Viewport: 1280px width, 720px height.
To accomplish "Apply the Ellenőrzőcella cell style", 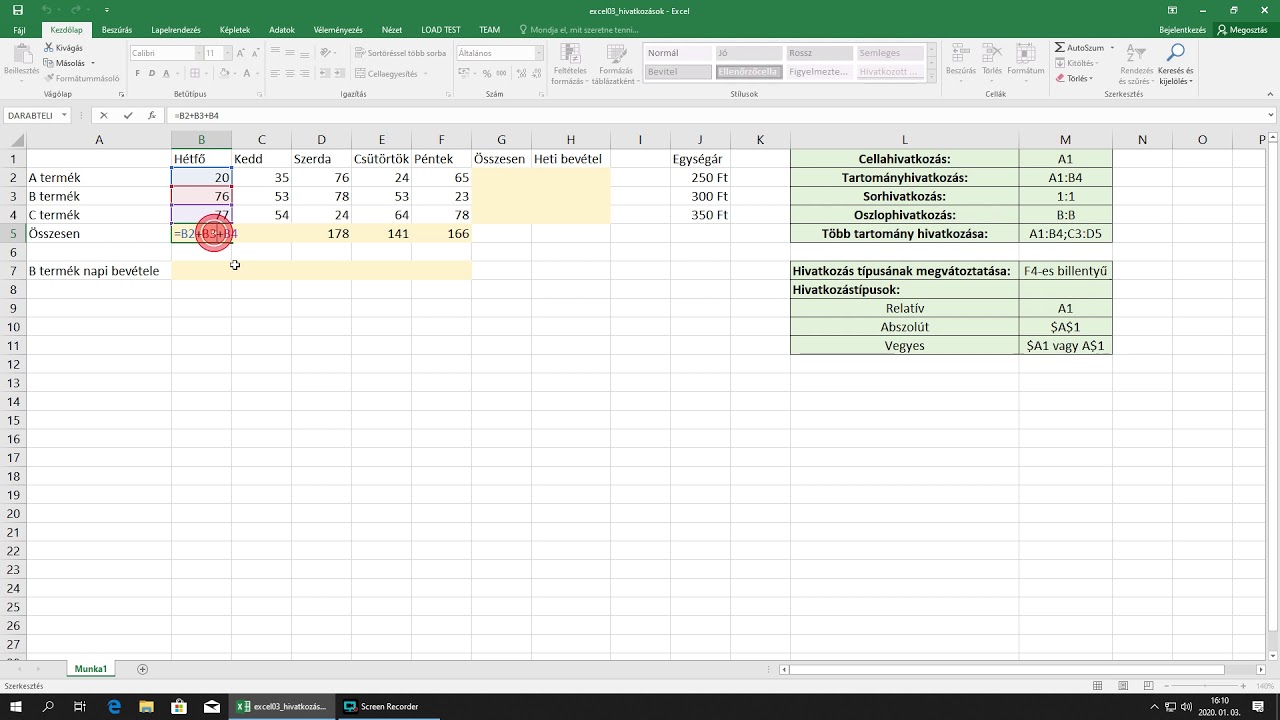I will pos(748,72).
